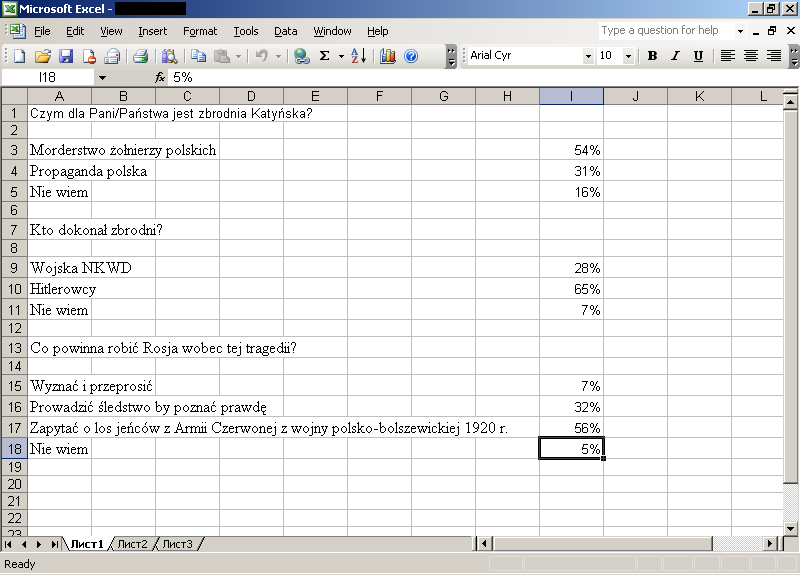This screenshot has width=800, height=575.
Task: Click the Open file folder icon
Action: coord(42,56)
